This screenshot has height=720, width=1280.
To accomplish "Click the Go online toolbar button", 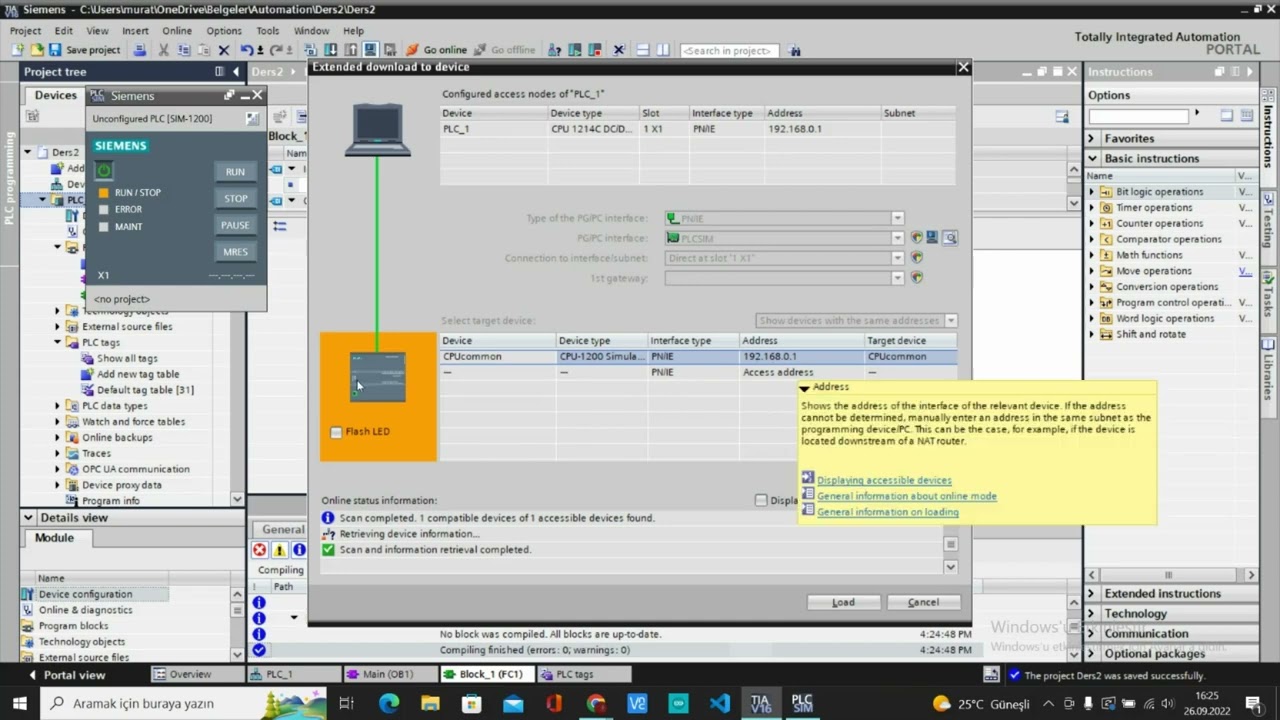I will point(437,50).
